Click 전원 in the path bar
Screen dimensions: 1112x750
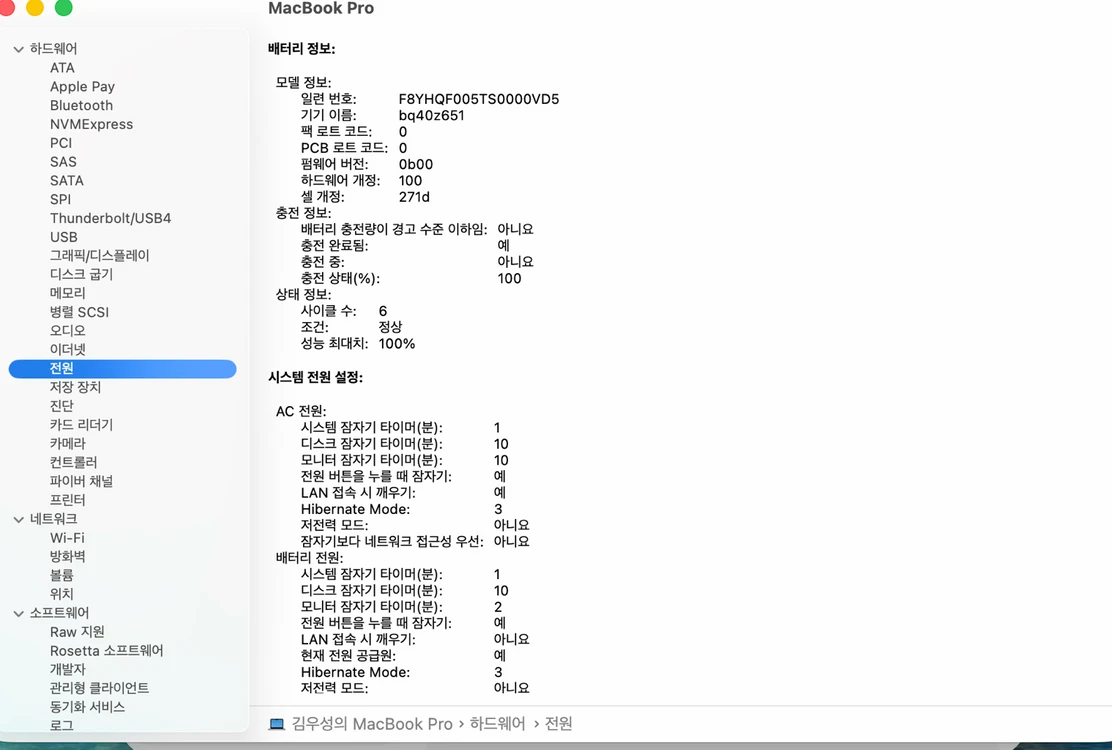(558, 724)
